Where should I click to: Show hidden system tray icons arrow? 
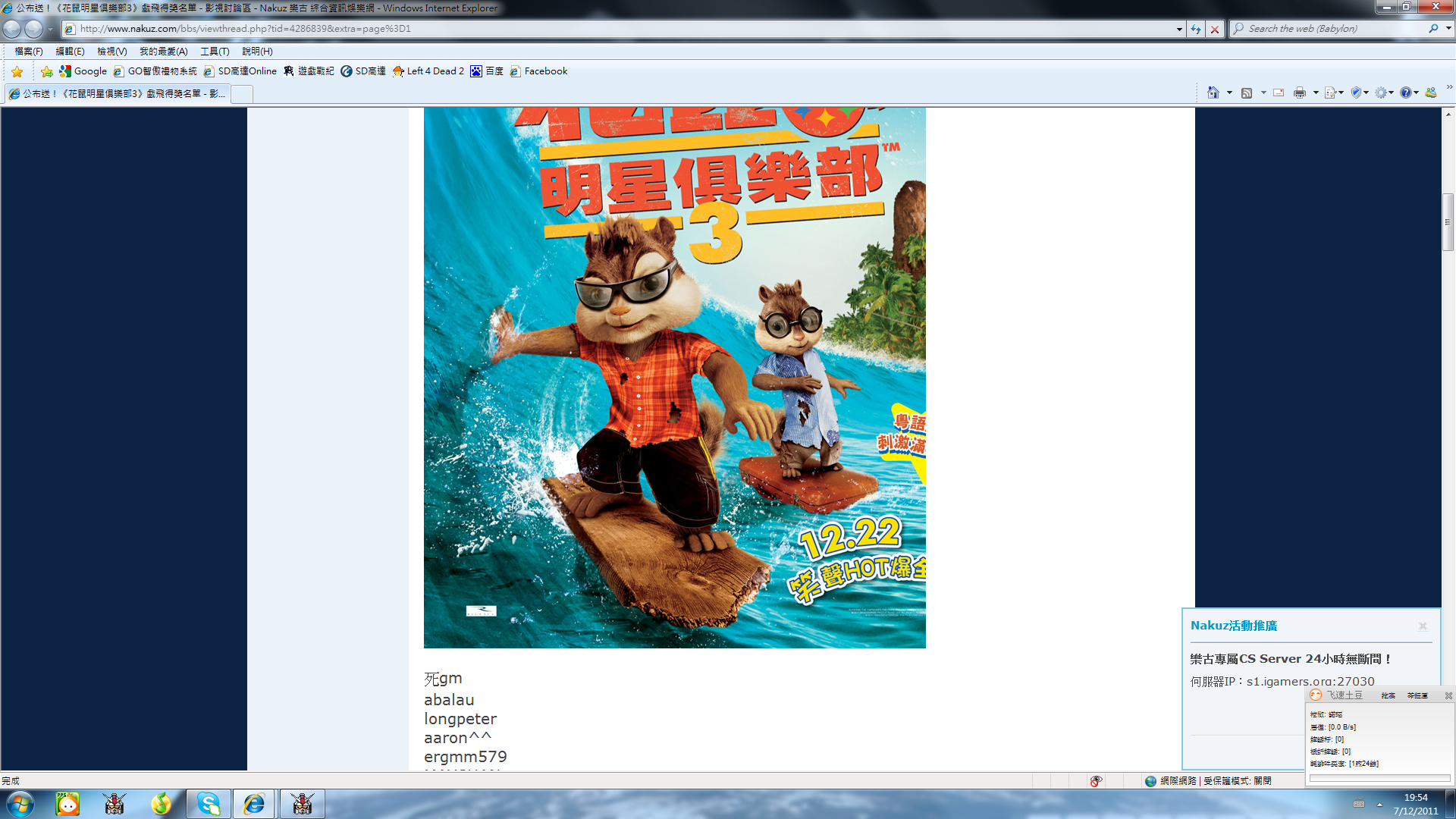(1379, 805)
